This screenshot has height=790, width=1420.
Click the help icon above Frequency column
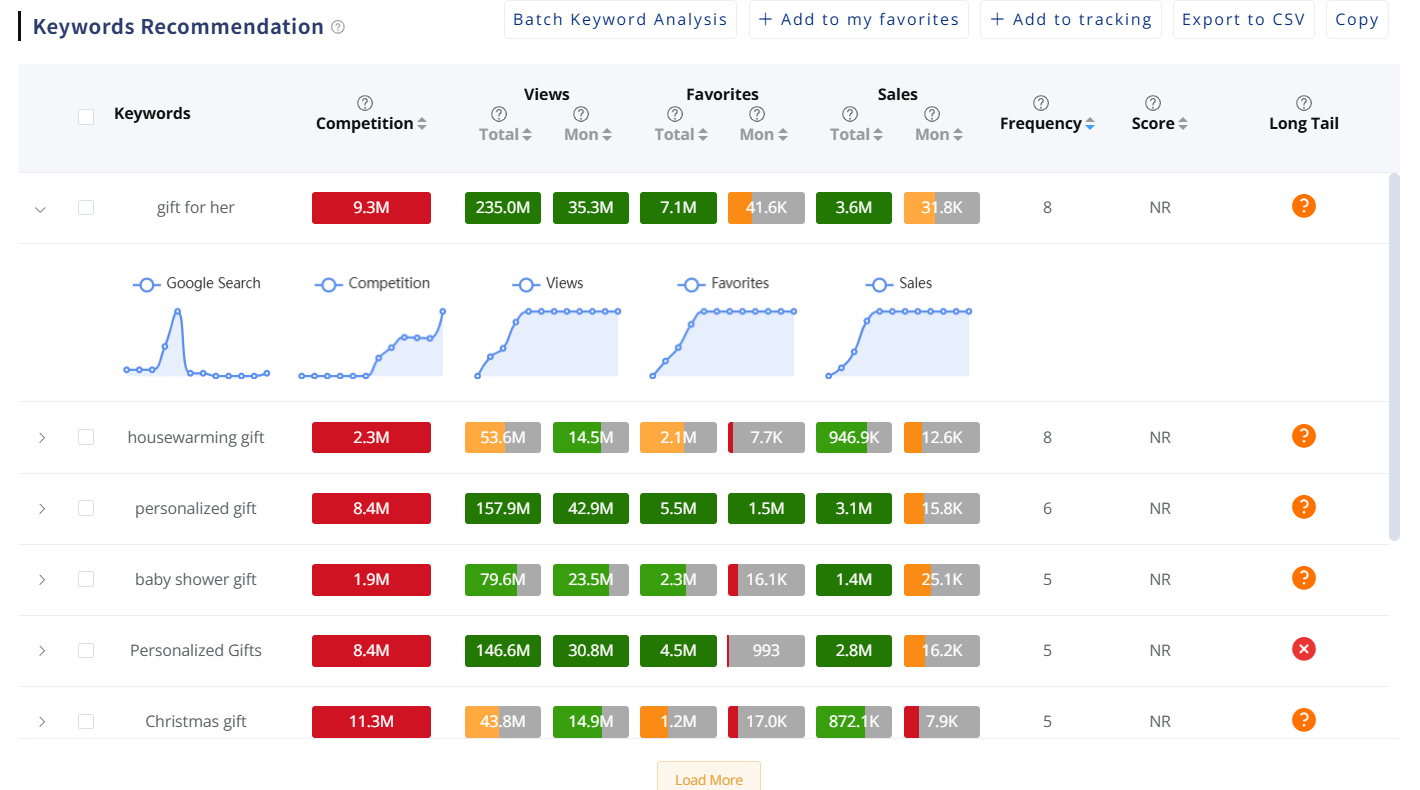pos(1041,103)
